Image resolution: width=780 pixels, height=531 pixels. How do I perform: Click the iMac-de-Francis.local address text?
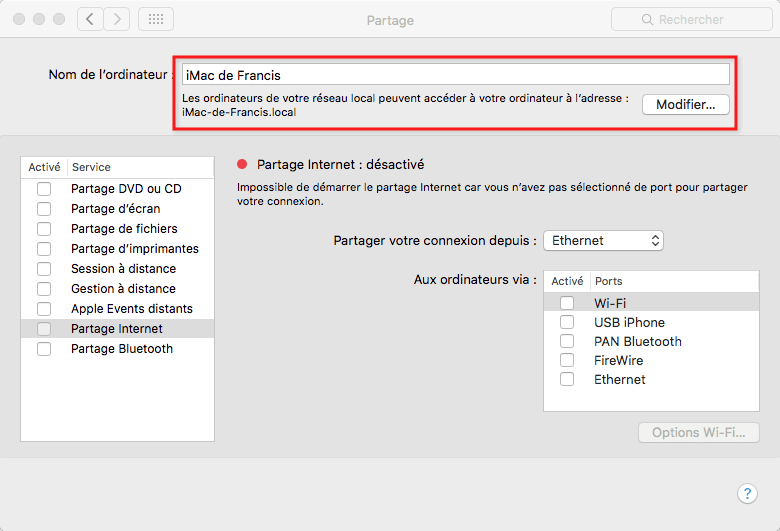[239, 112]
